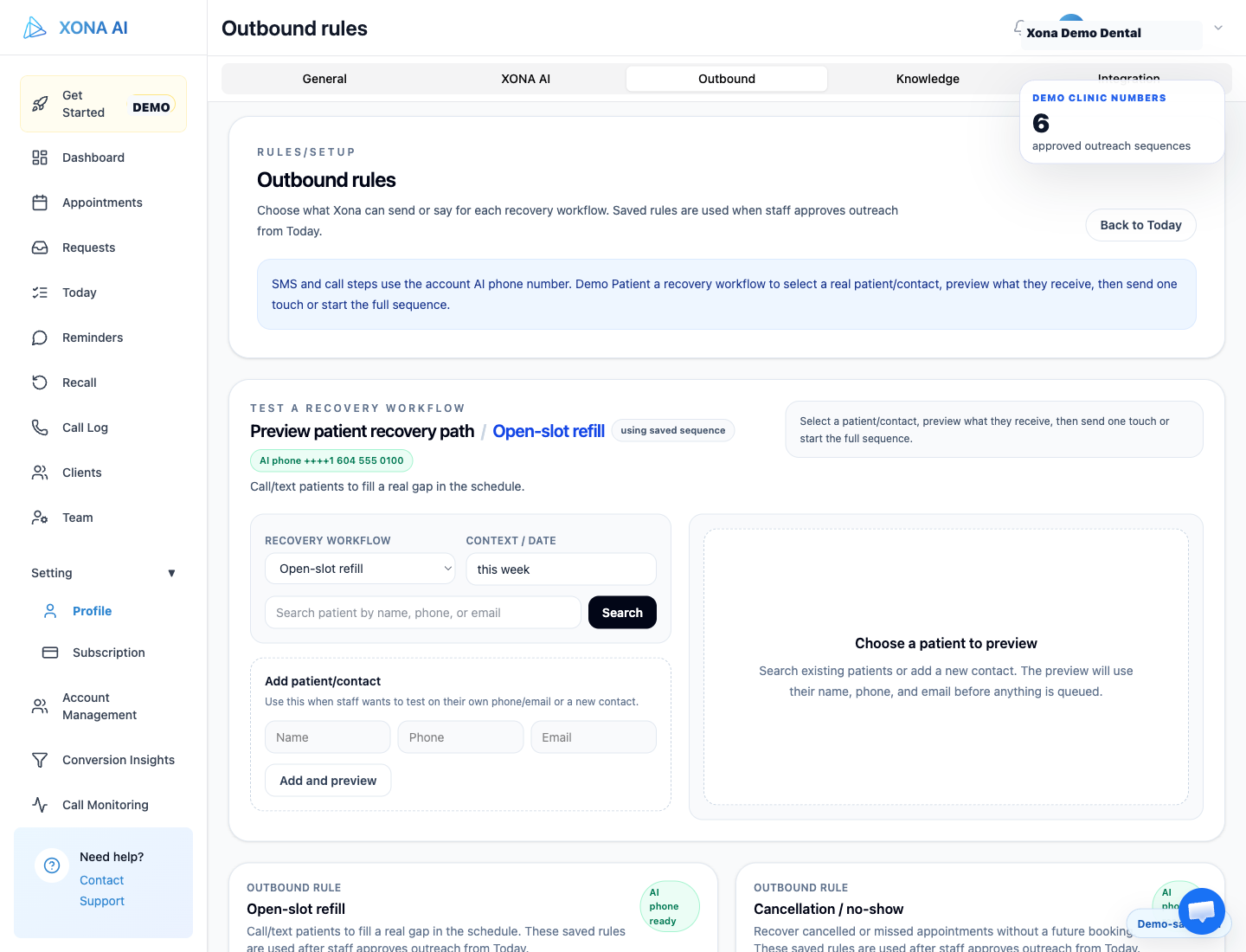
Task: Click the Appointments calendar icon
Action: pos(40,203)
